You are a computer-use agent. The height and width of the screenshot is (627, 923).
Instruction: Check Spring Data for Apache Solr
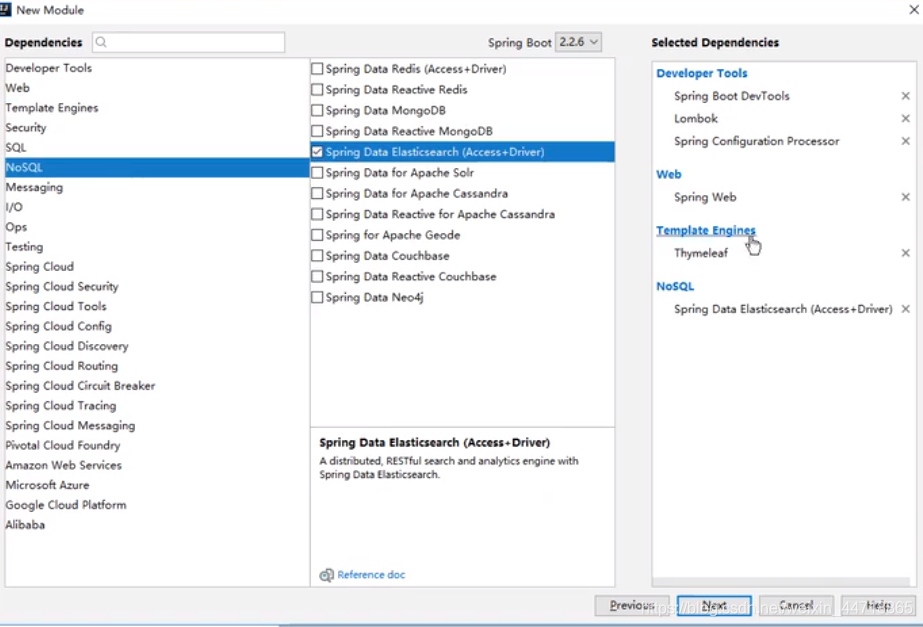(317, 172)
